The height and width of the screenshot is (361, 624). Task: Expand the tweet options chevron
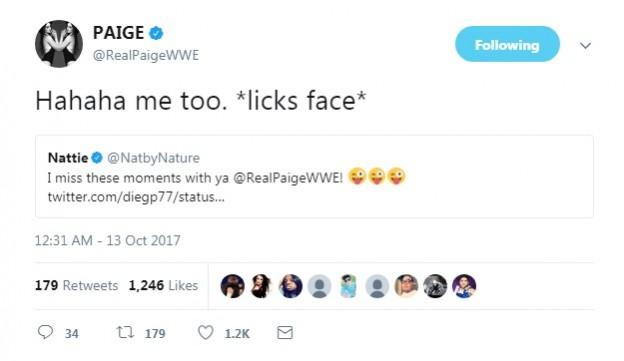point(585,45)
